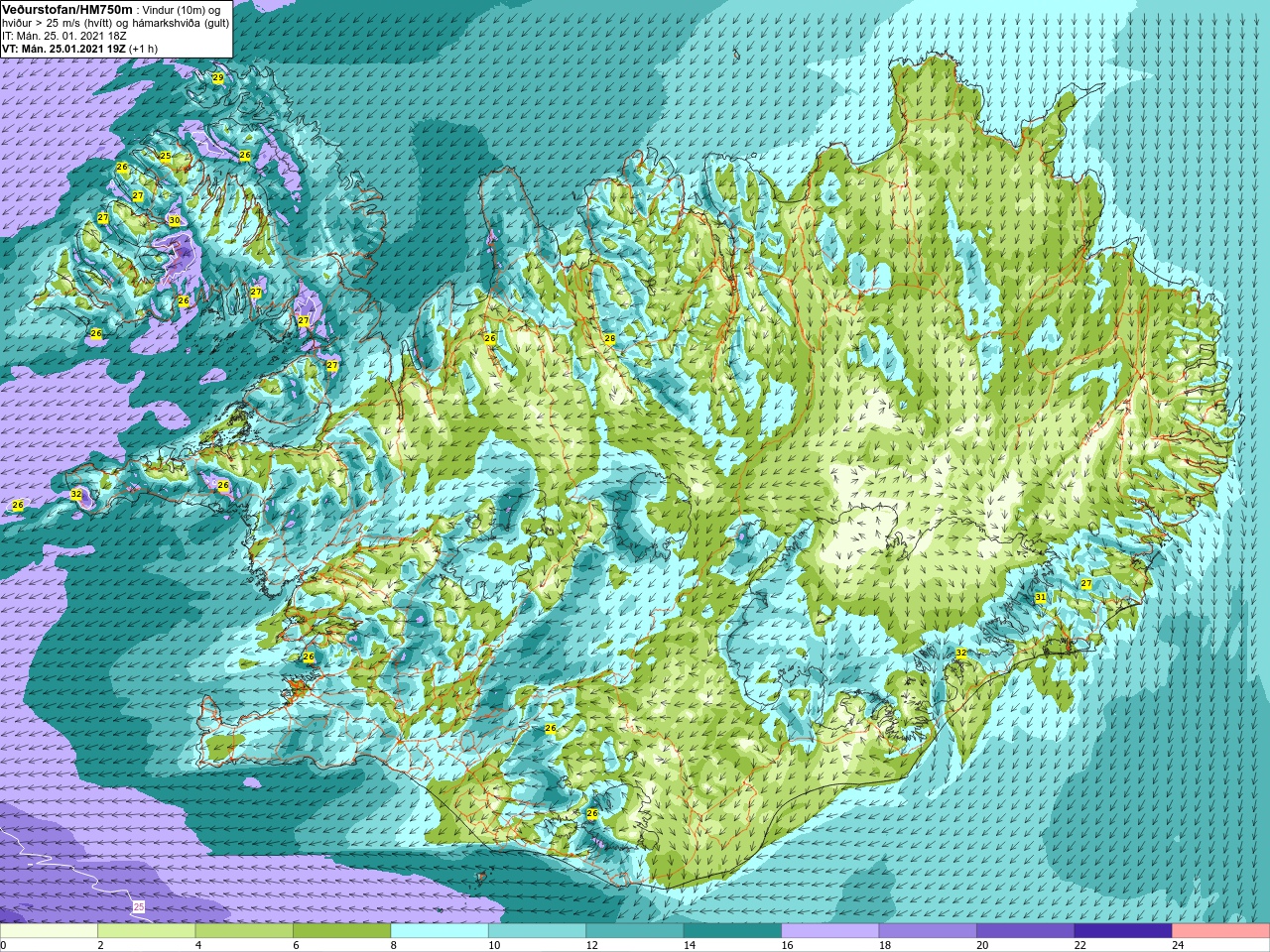This screenshot has width=1270, height=952.
Task: Click the yellow '32' gust label on the western peninsula
Action: click(x=76, y=494)
